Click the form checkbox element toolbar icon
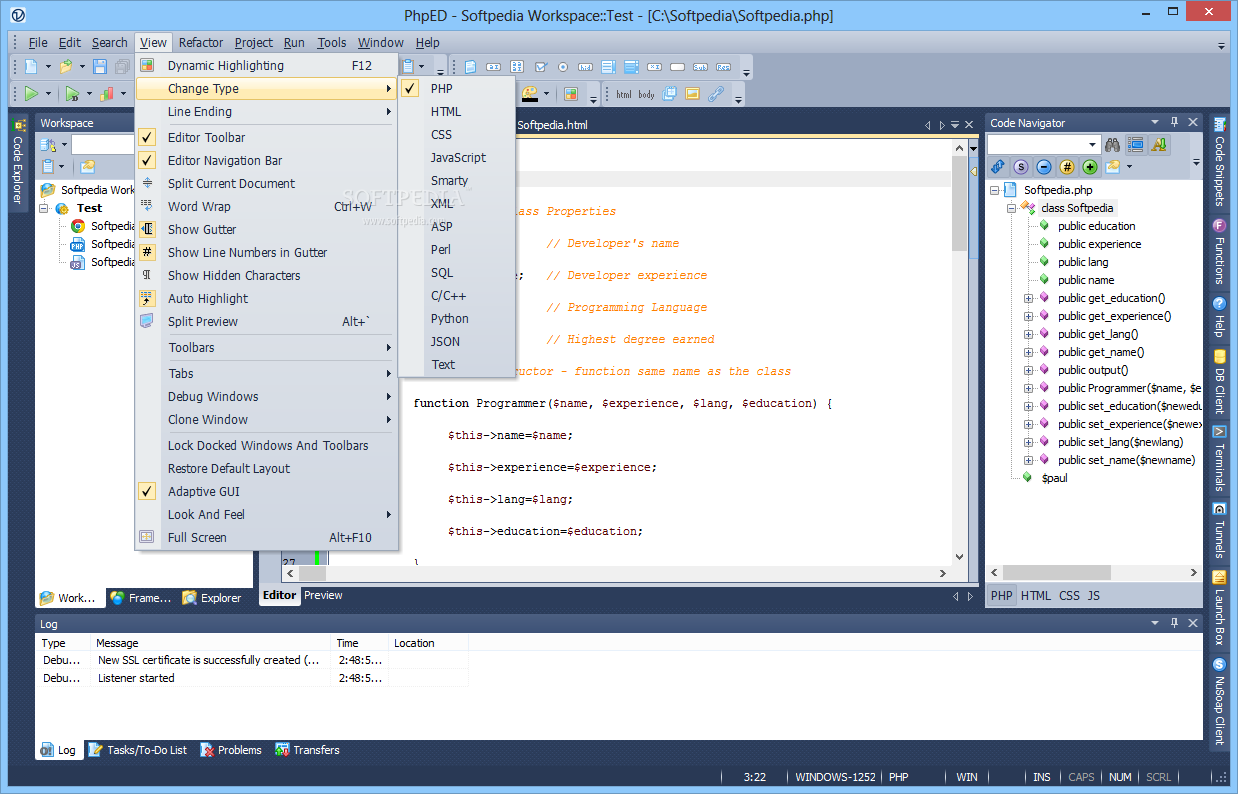 coord(541,67)
